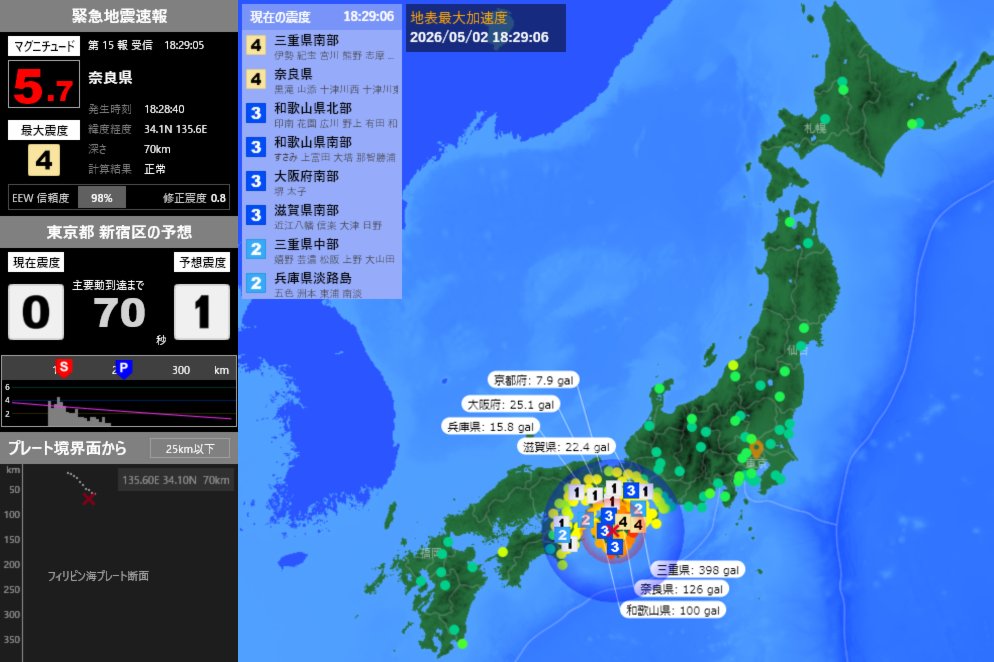This screenshot has height=662, width=994.
Task: Open the 25km以下 plate depth selector
Action: (190, 448)
